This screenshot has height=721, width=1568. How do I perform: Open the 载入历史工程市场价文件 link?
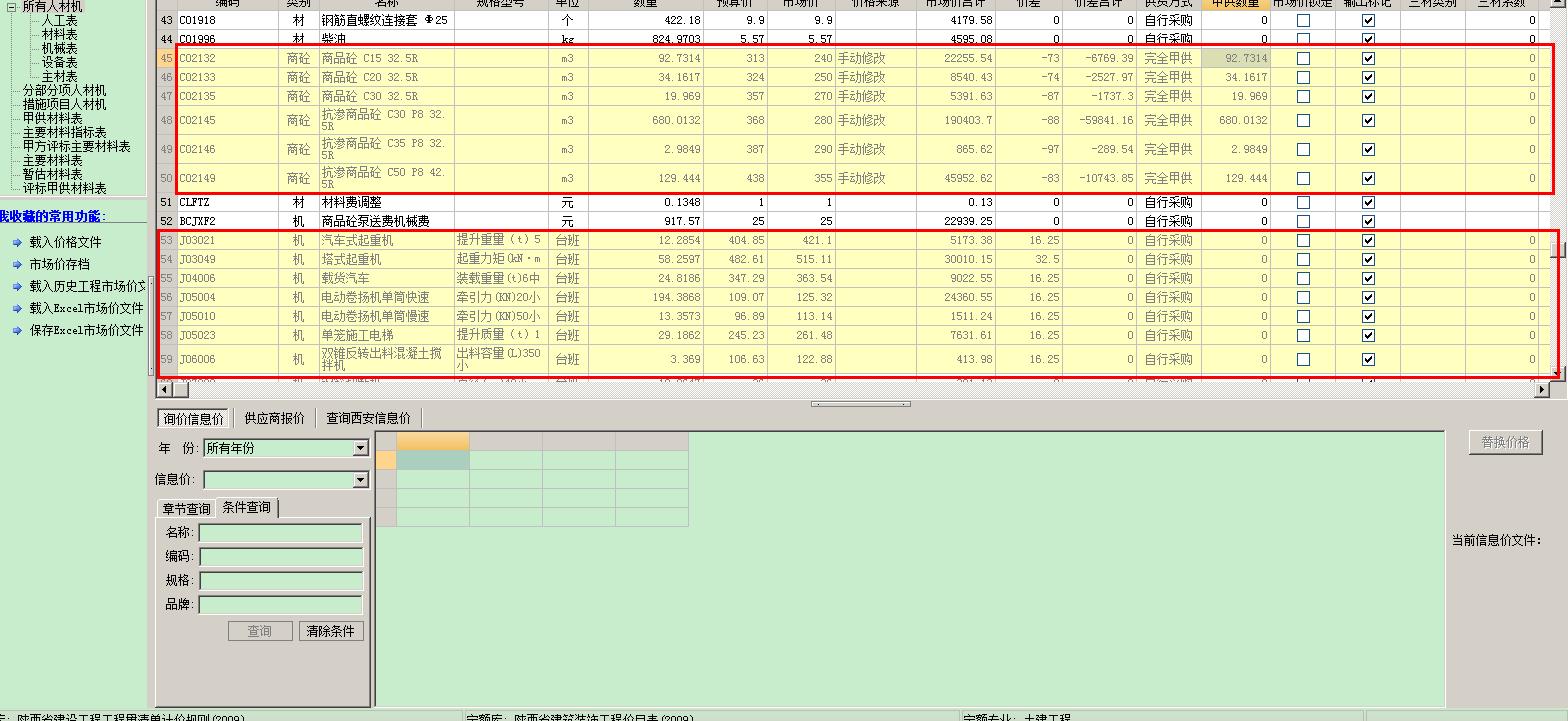point(88,286)
